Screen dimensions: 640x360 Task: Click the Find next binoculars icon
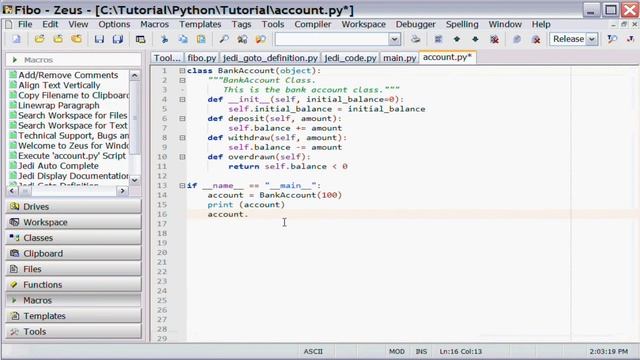tap(242, 39)
